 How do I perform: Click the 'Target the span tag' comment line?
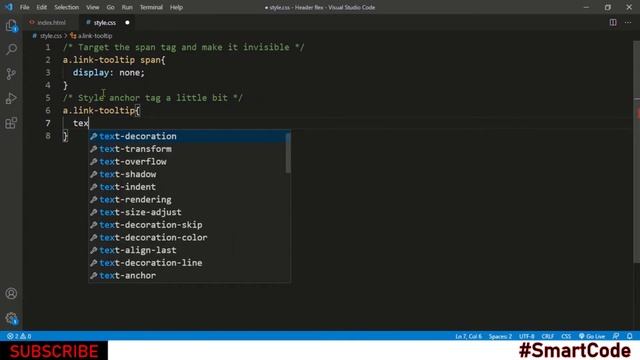[183, 47]
